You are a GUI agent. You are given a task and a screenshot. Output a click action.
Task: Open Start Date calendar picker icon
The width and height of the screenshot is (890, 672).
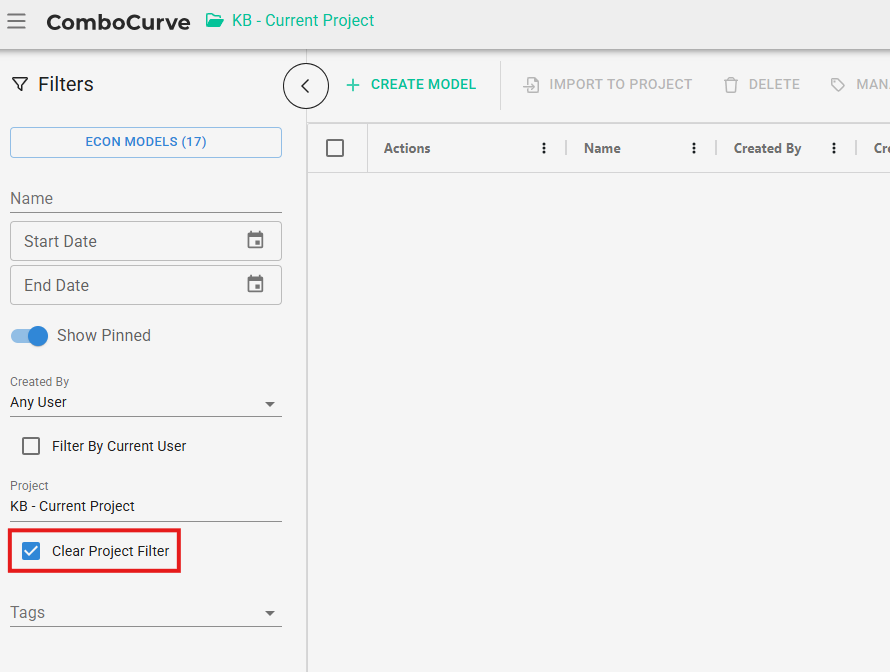(x=255, y=241)
